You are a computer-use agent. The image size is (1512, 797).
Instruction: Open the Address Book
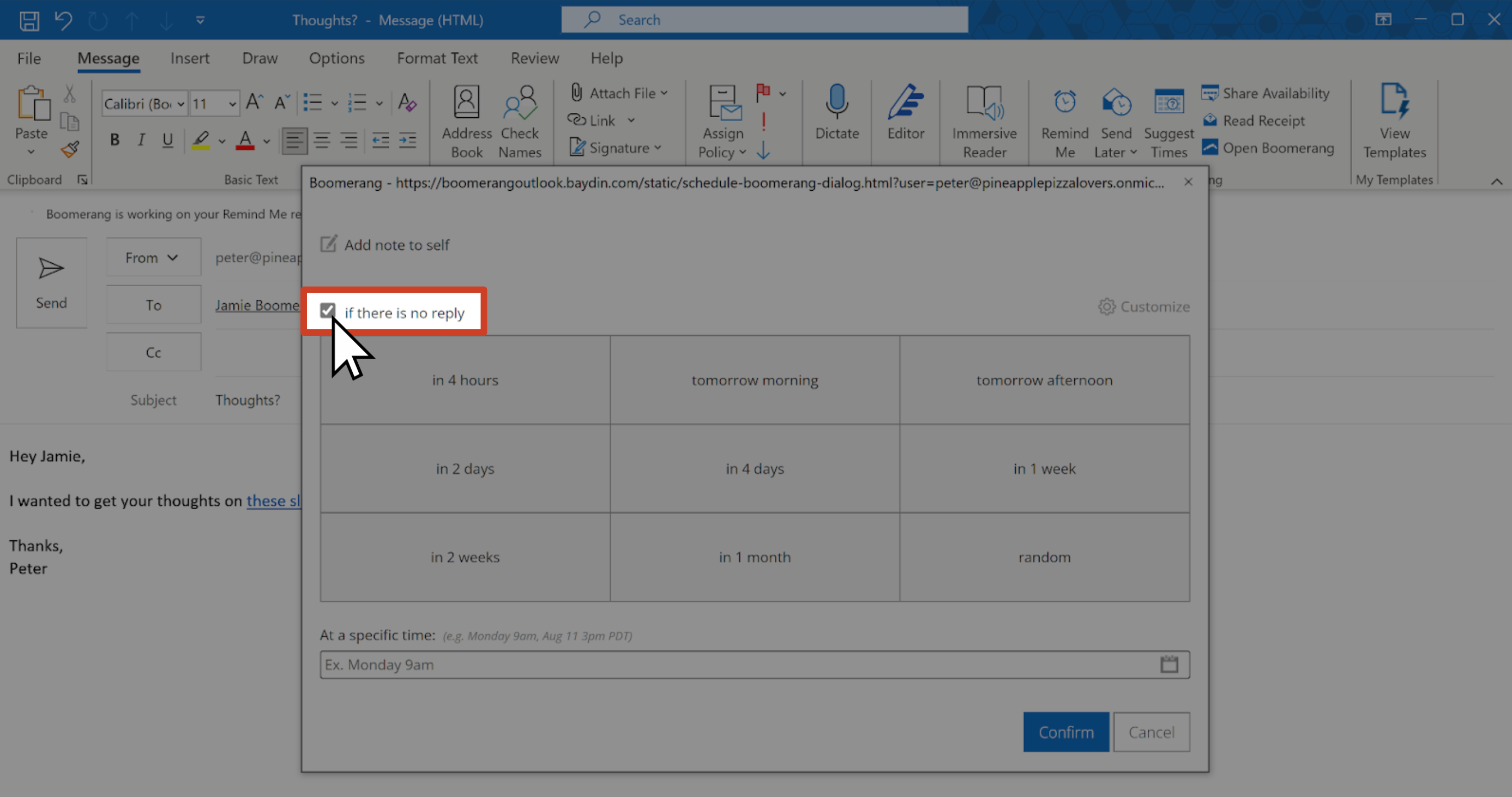[x=467, y=122]
